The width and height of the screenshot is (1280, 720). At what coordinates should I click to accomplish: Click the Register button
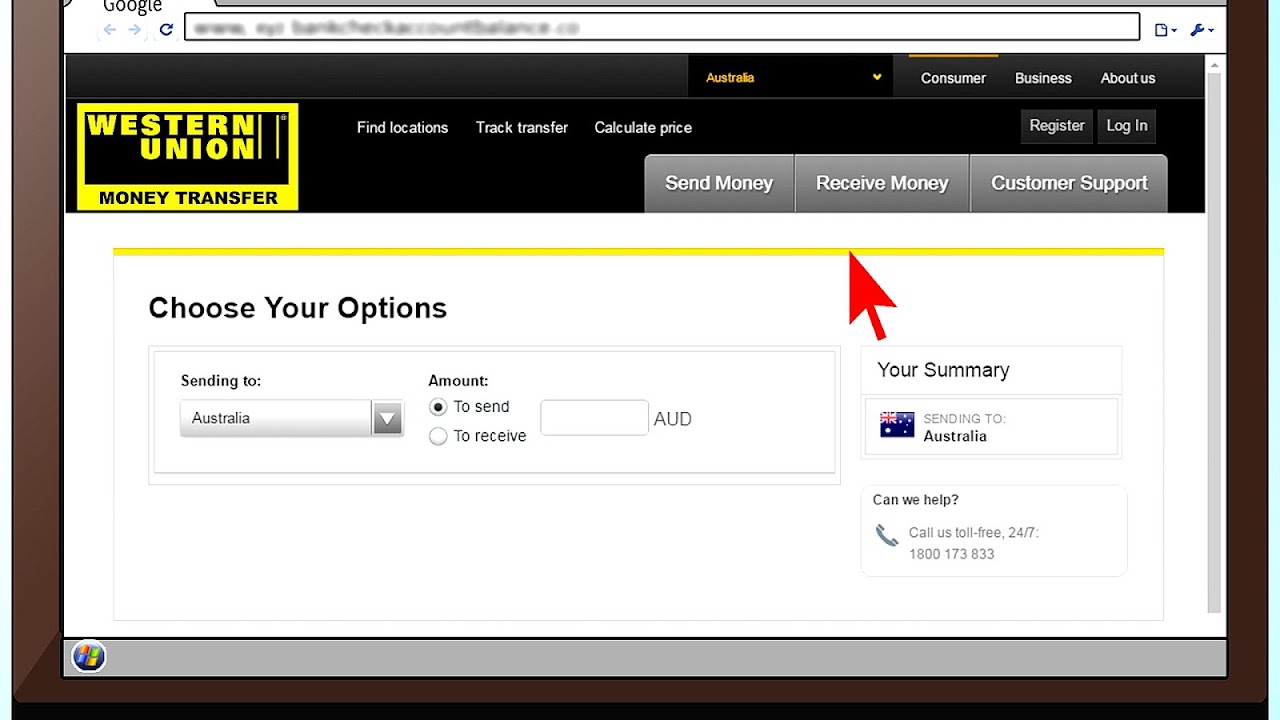[1057, 125]
